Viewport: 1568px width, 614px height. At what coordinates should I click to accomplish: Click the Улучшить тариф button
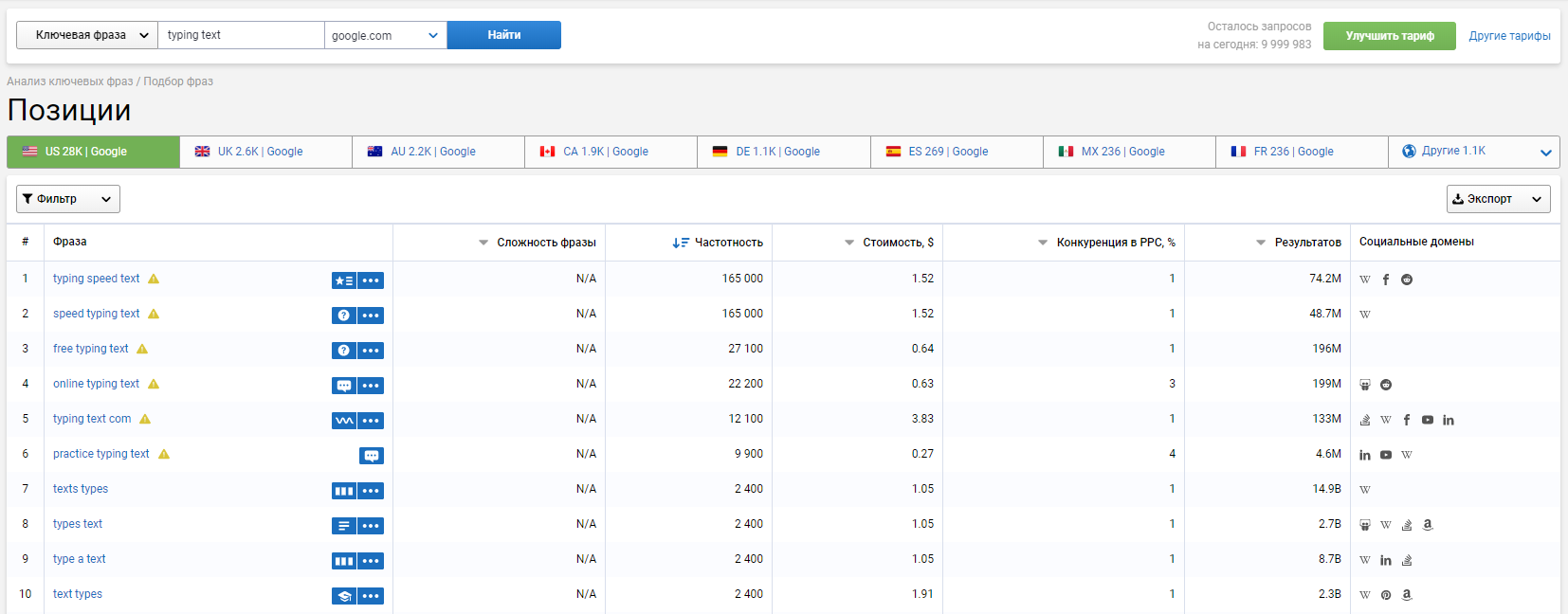pyautogui.click(x=1389, y=36)
